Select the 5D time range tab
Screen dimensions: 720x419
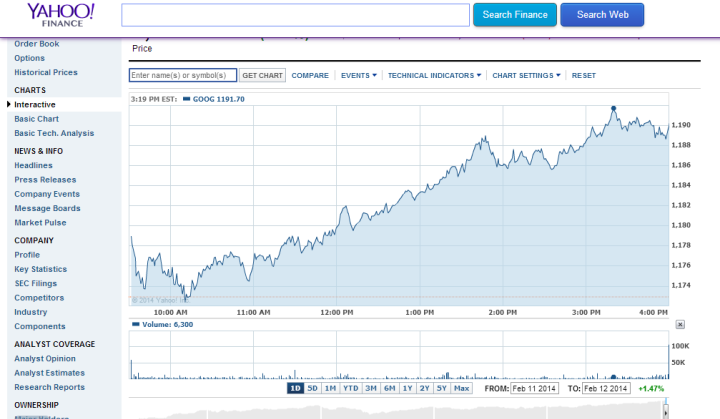pyautogui.click(x=312, y=388)
